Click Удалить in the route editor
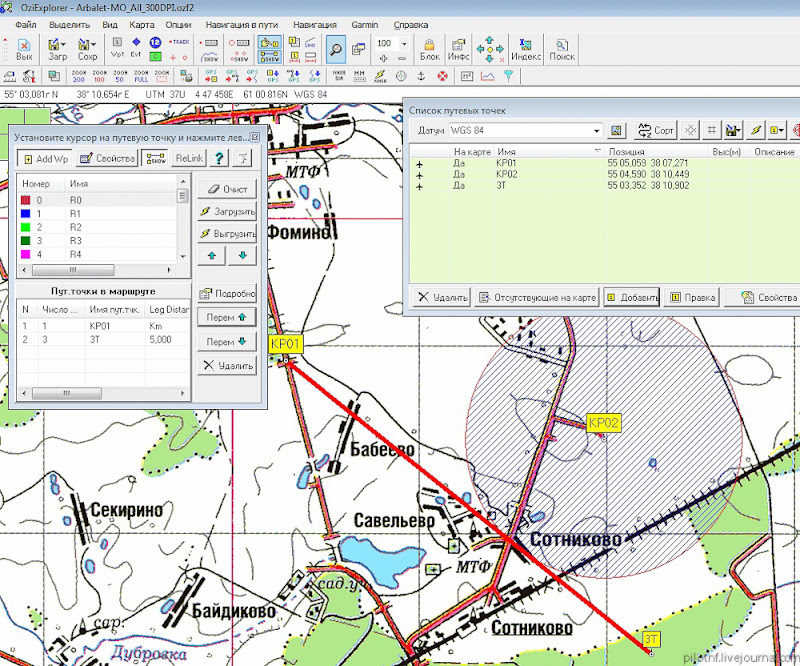 (227, 365)
